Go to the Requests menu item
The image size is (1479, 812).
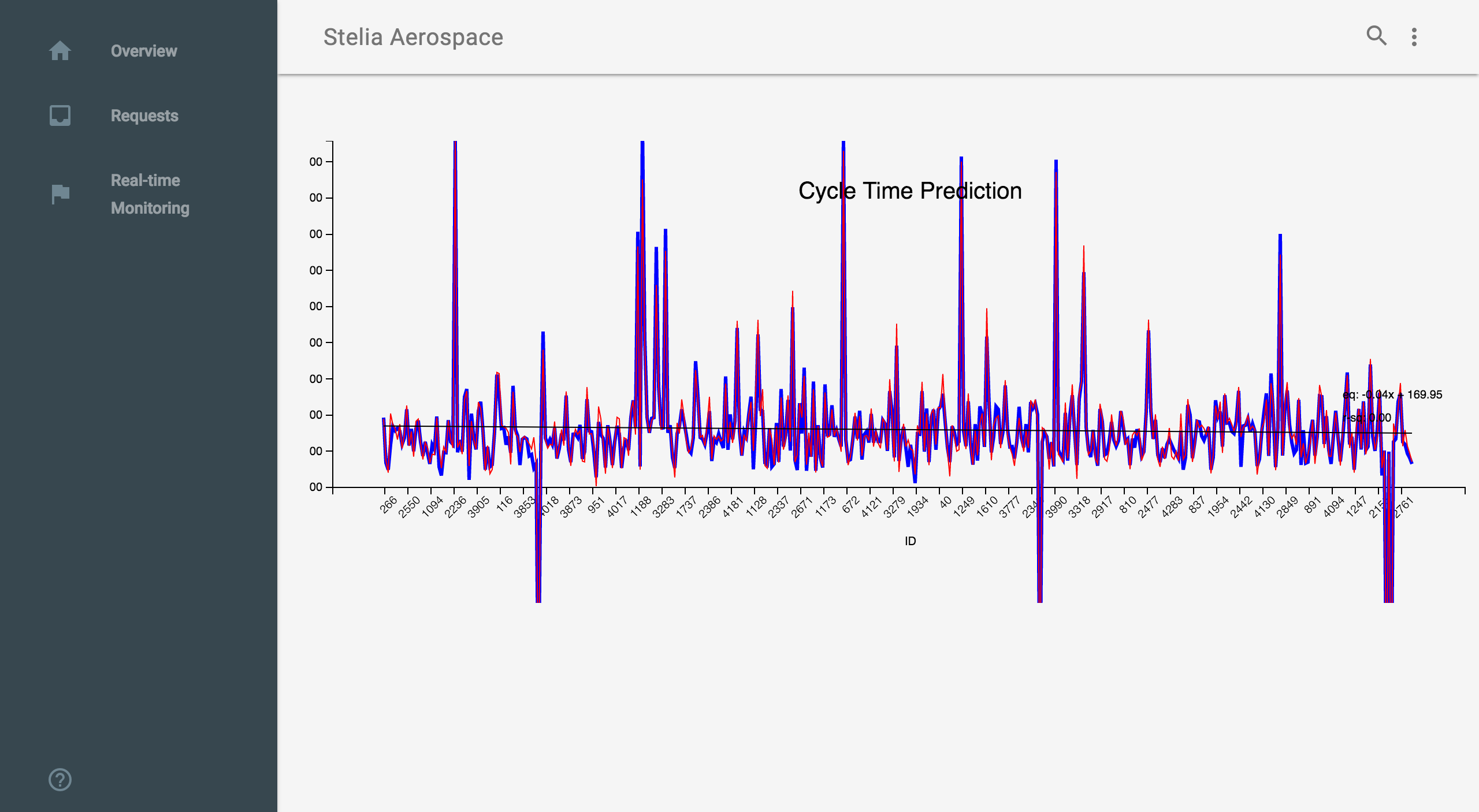pos(144,116)
